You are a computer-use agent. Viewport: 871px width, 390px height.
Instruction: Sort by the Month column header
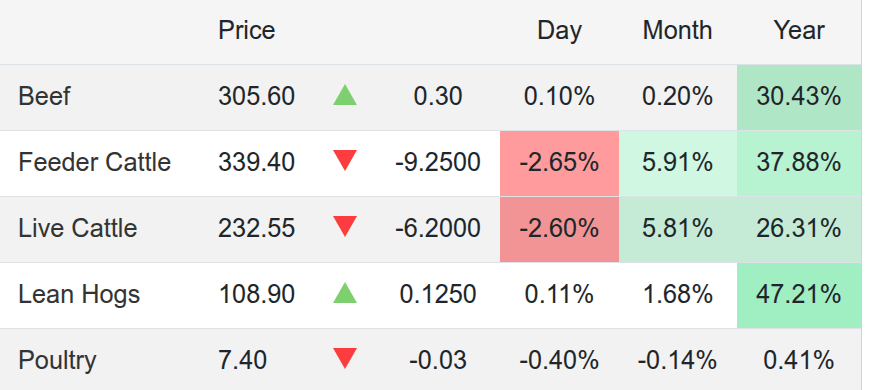pyautogui.click(x=677, y=30)
